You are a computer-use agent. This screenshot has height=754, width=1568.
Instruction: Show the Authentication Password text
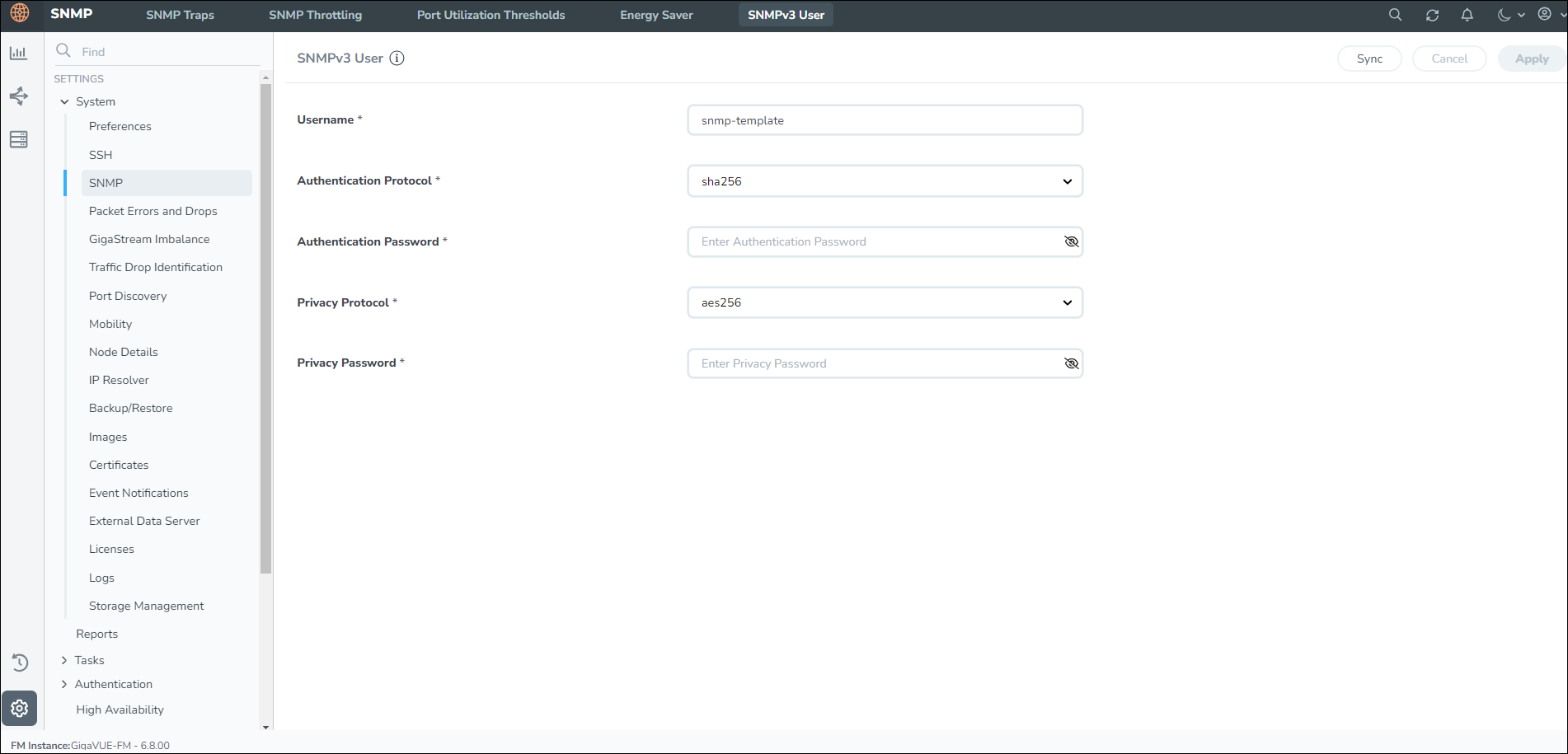click(1071, 242)
